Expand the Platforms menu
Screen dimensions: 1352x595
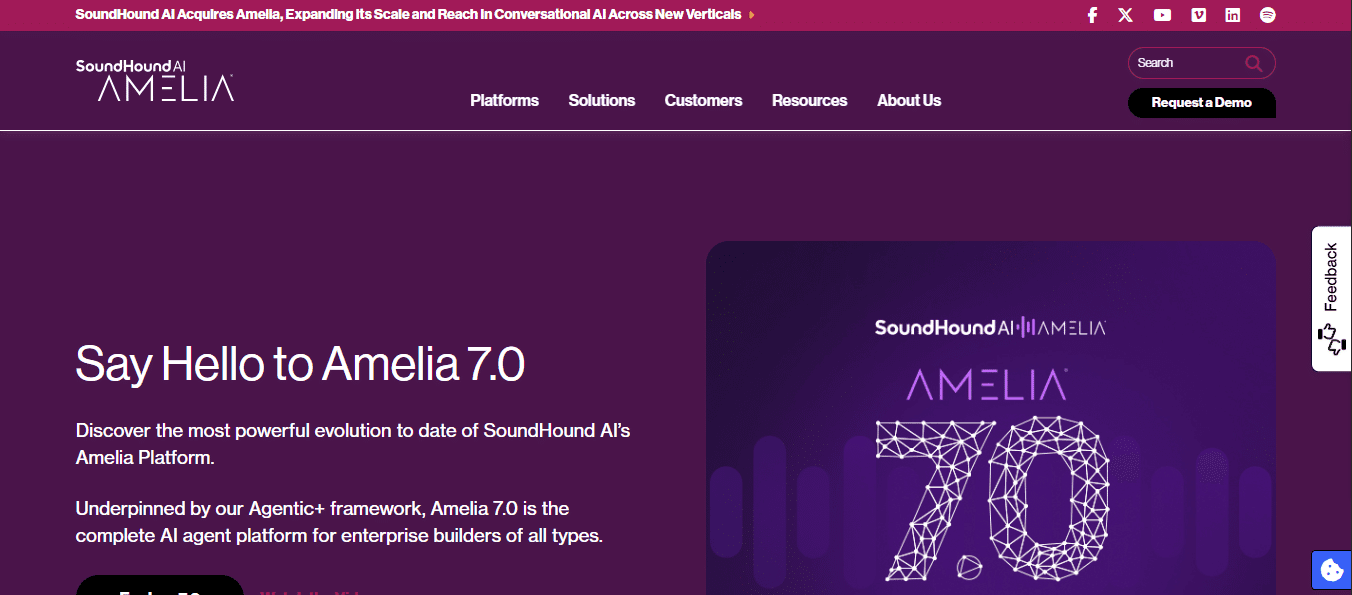pyautogui.click(x=504, y=100)
